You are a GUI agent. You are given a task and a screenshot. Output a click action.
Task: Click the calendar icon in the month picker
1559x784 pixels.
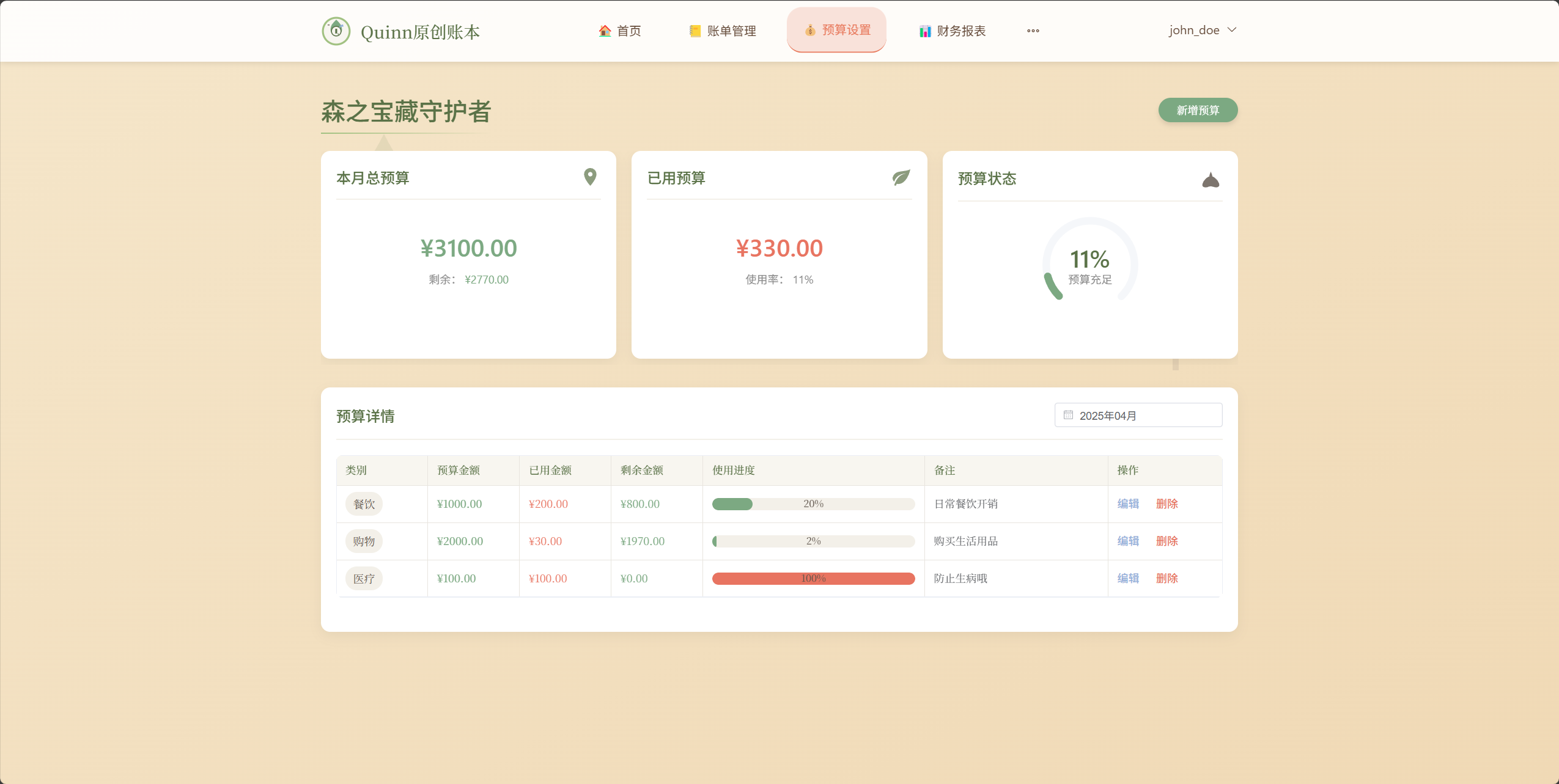(x=1067, y=415)
